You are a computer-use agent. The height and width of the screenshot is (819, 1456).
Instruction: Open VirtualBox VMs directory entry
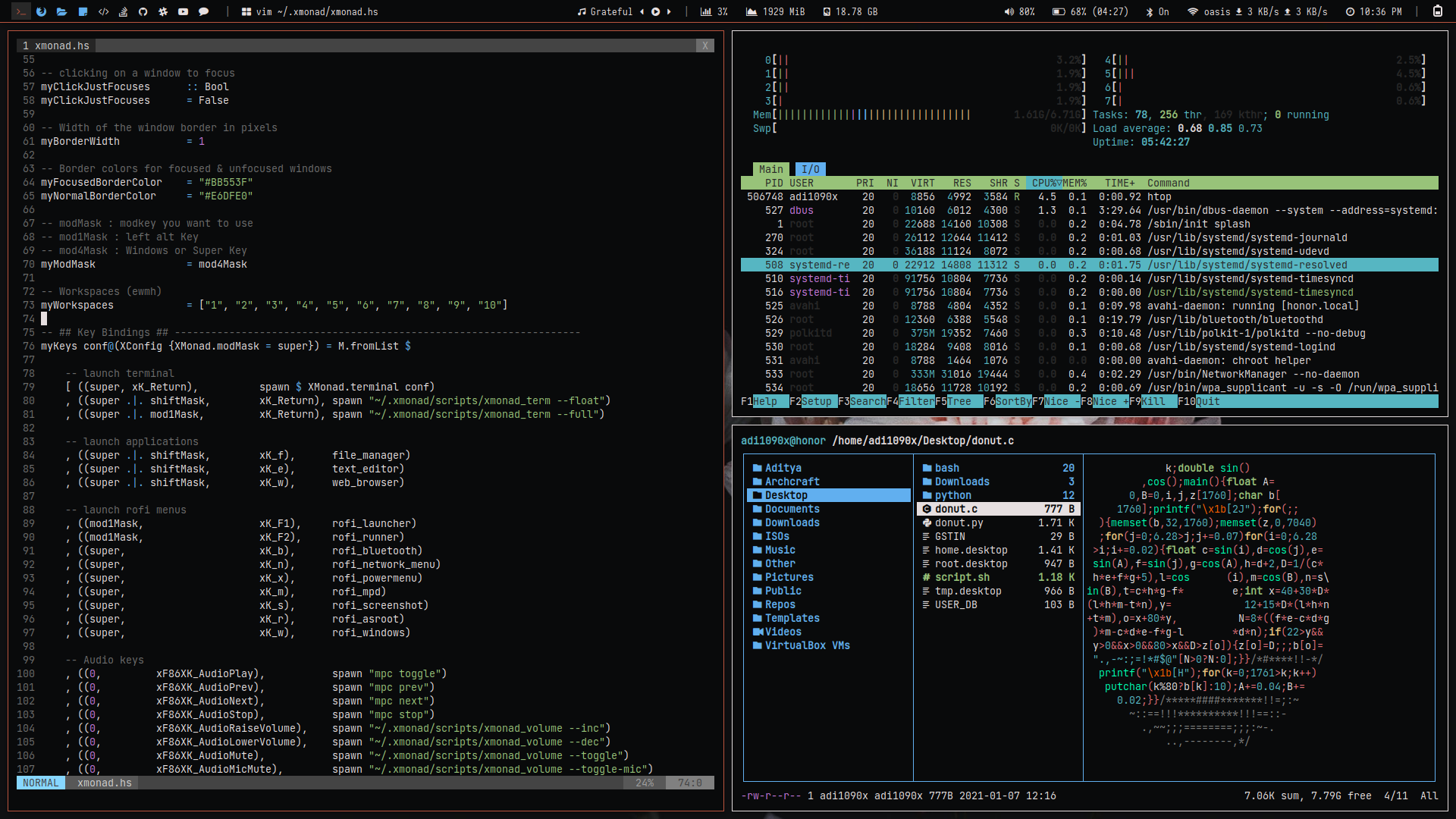(x=807, y=645)
